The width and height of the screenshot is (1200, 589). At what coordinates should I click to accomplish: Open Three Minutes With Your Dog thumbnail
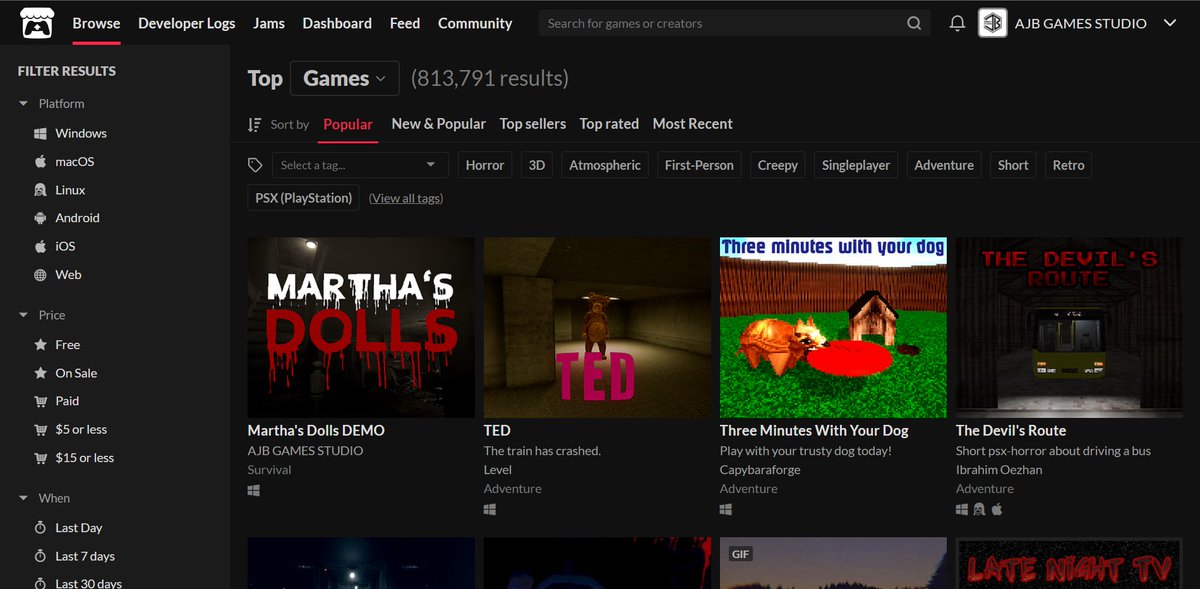tap(833, 327)
